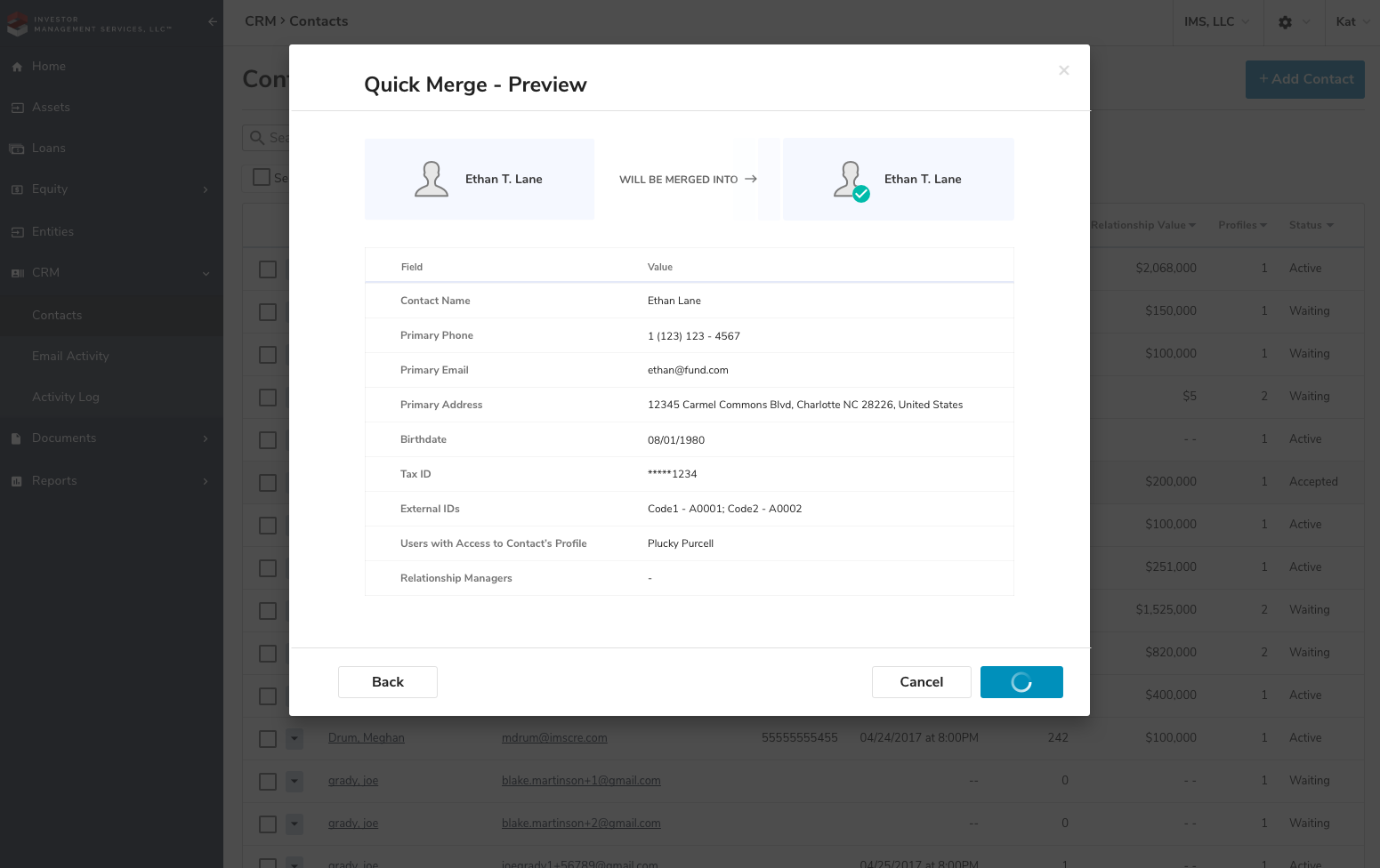Image resolution: width=1380 pixels, height=868 pixels.
Task: Open Home from the sidebar
Action: (x=49, y=67)
